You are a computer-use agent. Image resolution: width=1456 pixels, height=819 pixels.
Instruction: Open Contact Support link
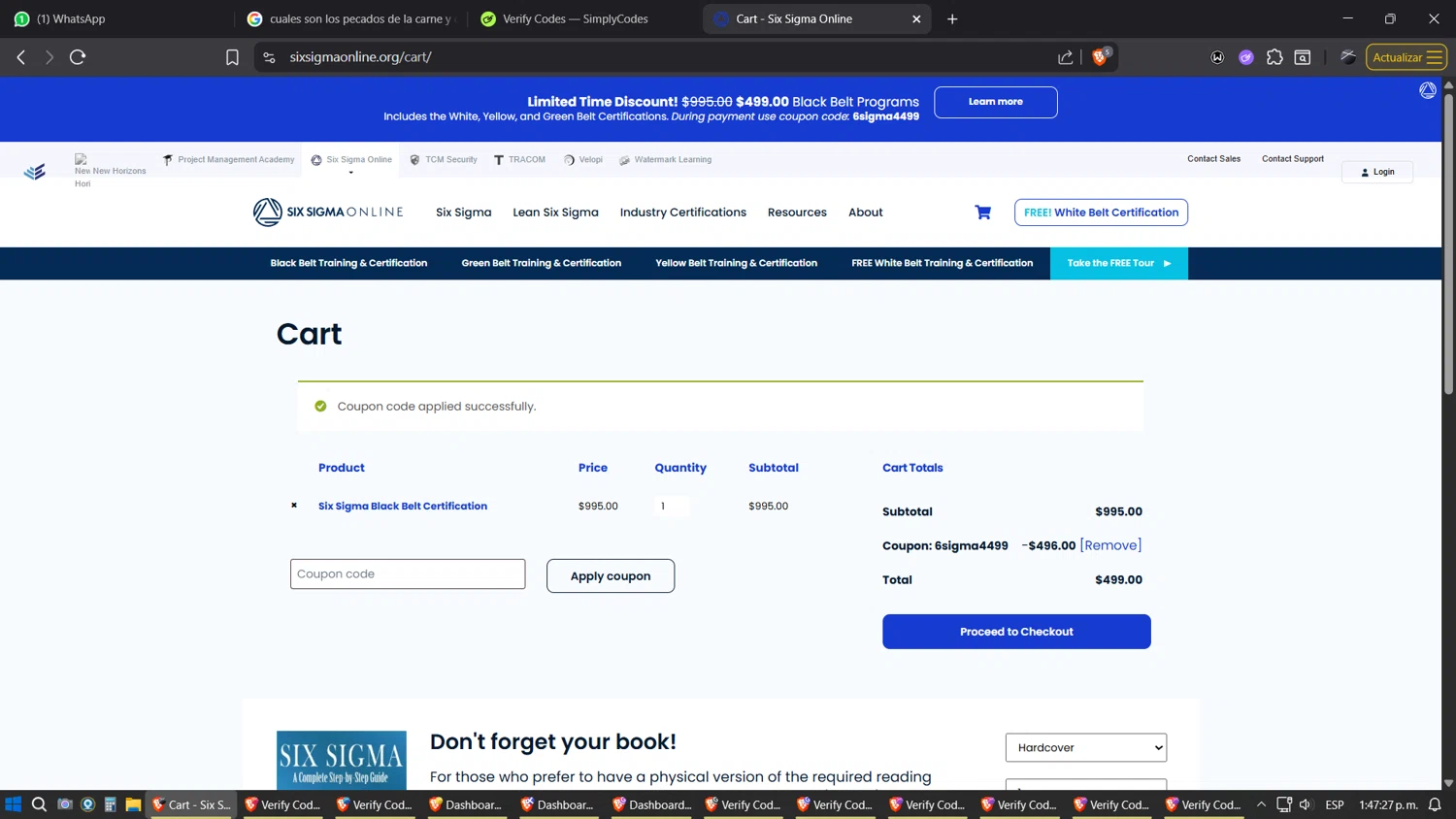(x=1293, y=159)
